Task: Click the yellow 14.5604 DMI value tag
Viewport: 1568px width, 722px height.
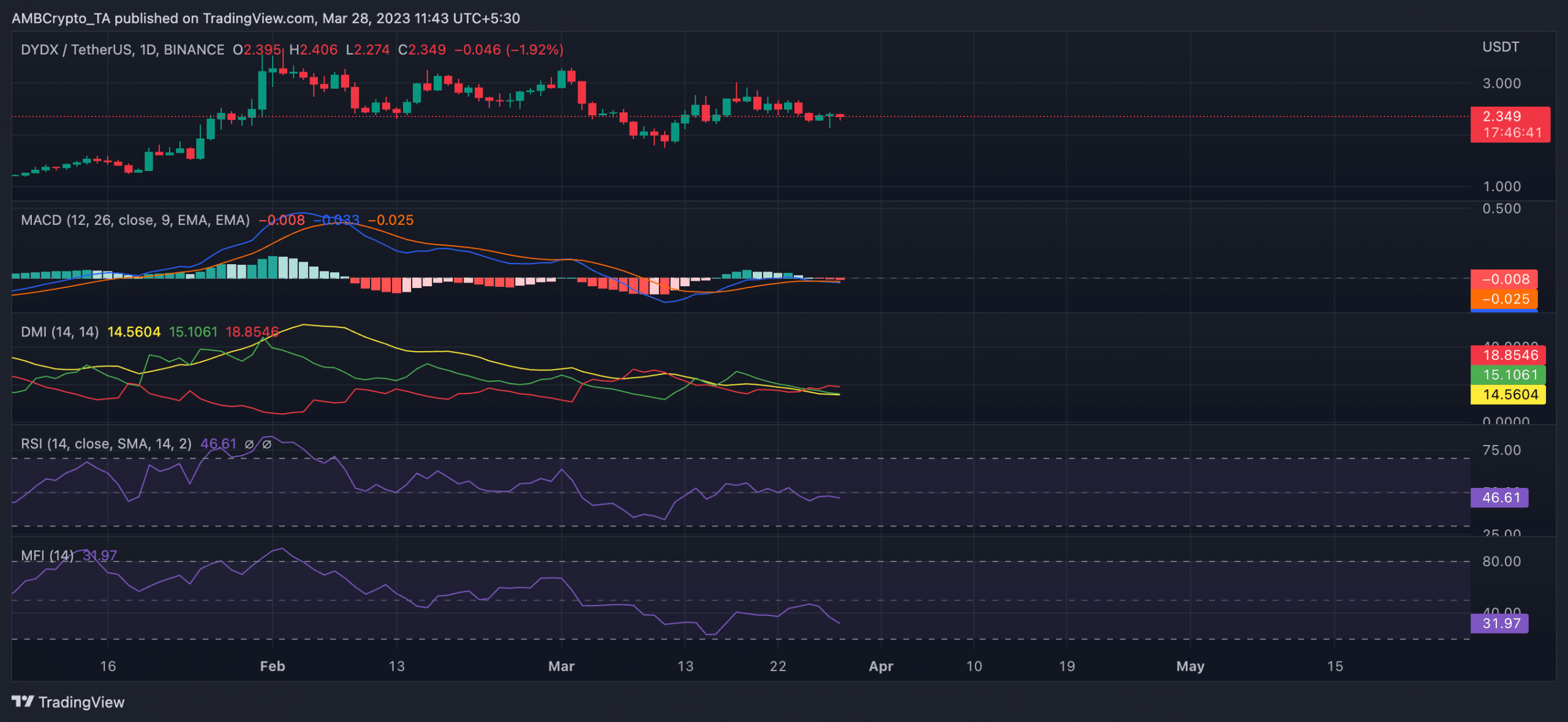Action: click(x=1507, y=394)
